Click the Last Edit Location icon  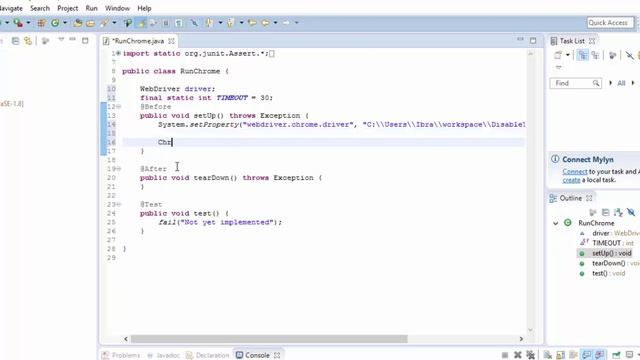coord(252,23)
